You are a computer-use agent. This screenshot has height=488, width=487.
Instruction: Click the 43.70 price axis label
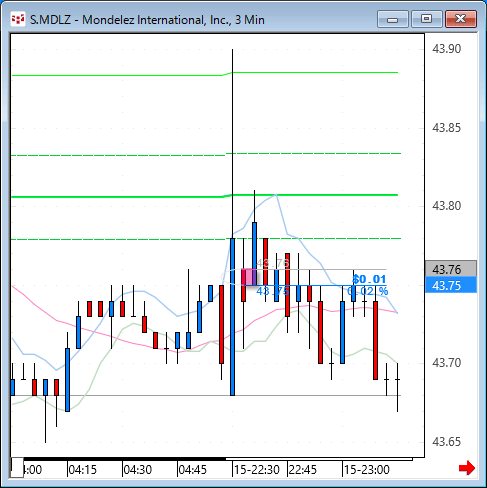click(x=447, y=363)
